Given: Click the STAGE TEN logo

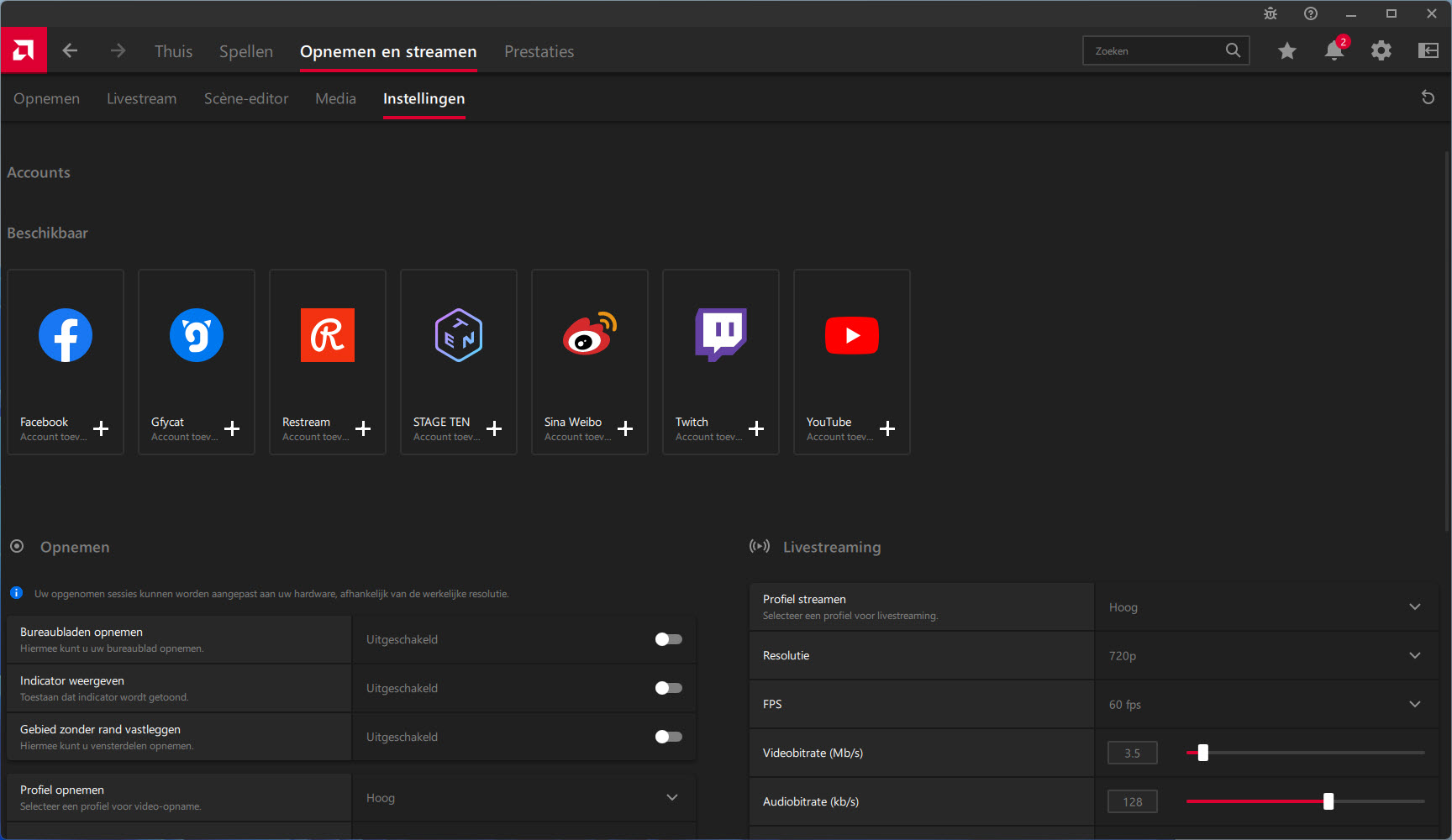Looking at the screenshot, I should [x=459, y=335].
